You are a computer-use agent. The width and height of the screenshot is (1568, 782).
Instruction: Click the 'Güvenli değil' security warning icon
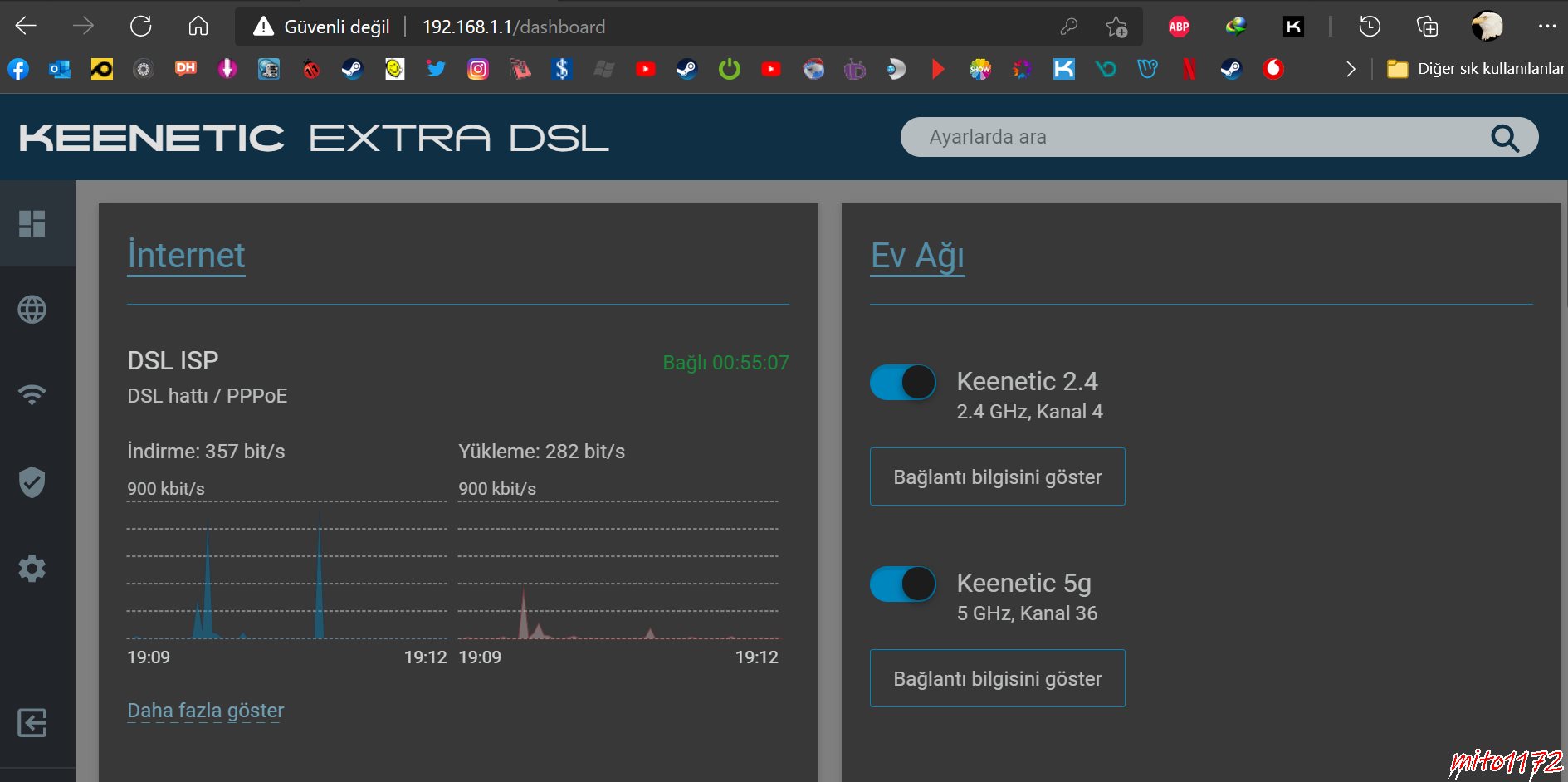pyautogui.click(x=263, y=27)
